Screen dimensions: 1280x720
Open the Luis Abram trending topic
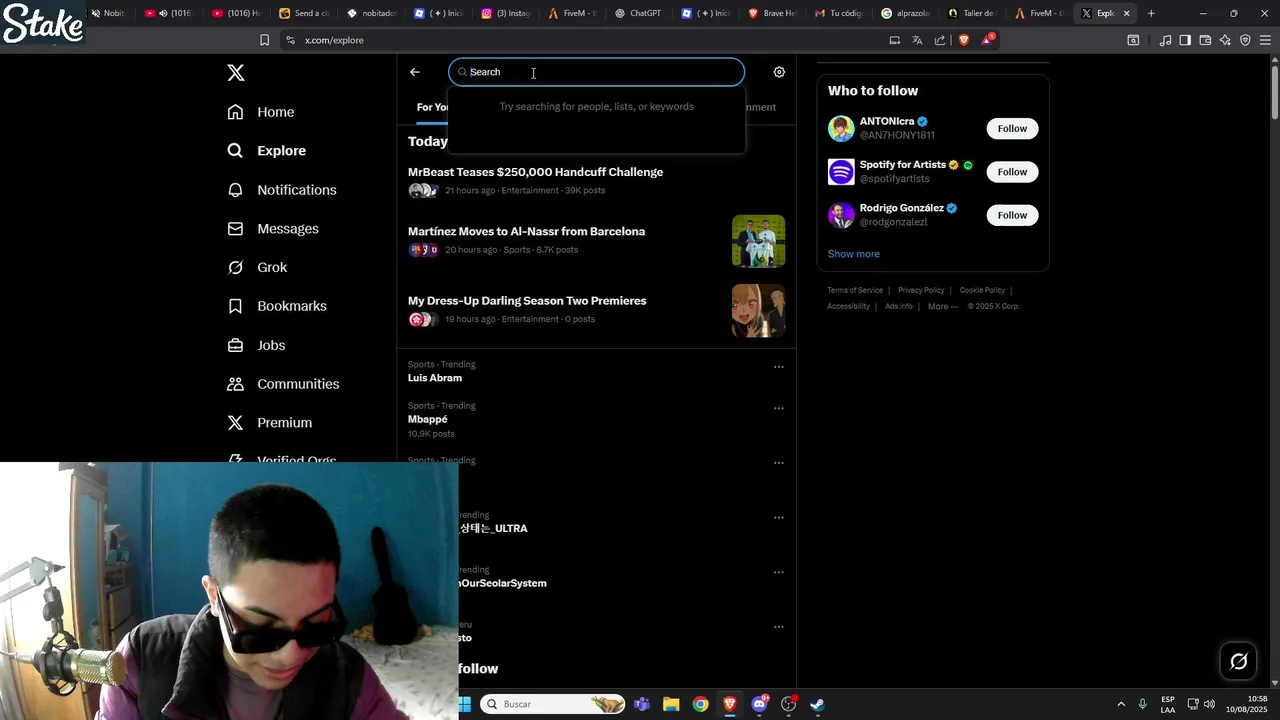[435, 378]
